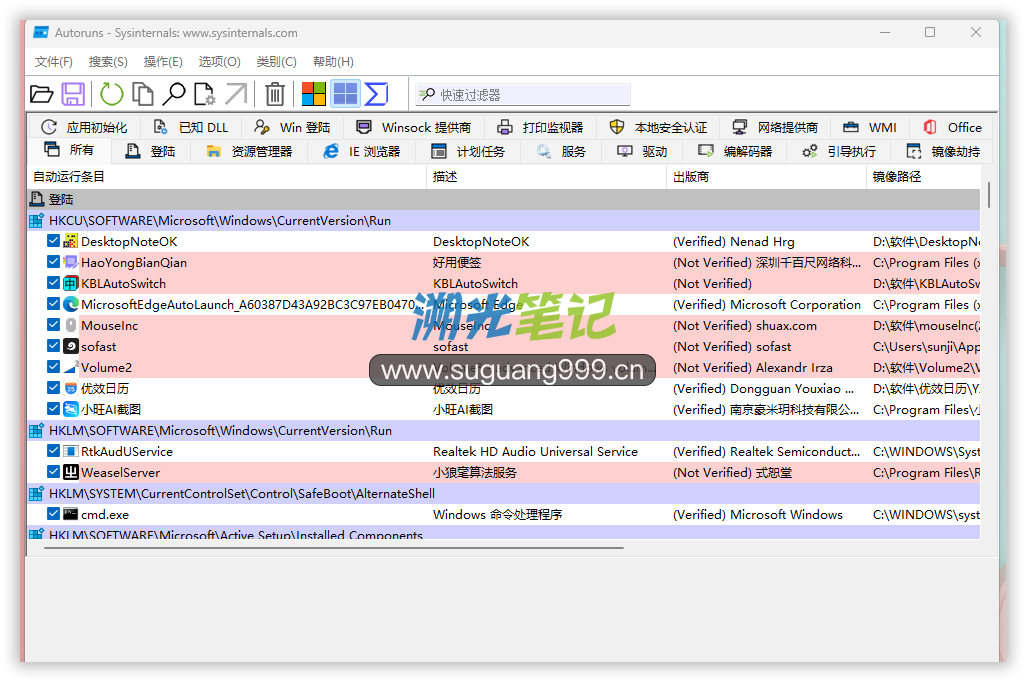Switch to the 已知 DLL tab

click(191, 127)
